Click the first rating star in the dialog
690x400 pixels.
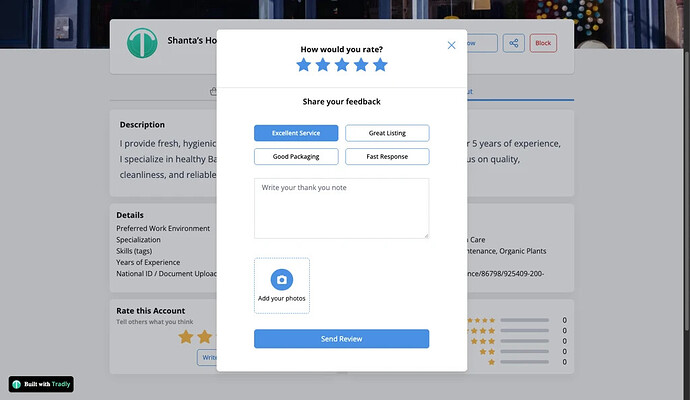point(304,65)
